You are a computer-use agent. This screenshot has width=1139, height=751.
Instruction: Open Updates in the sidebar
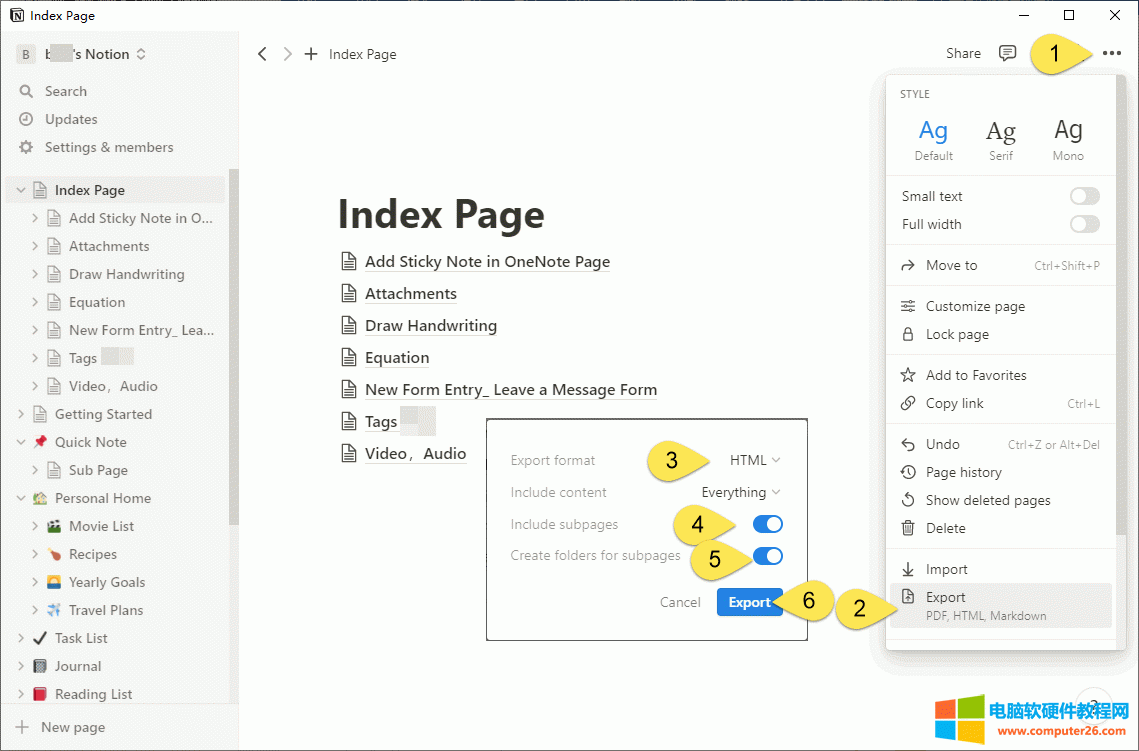(x=70, y=119)
